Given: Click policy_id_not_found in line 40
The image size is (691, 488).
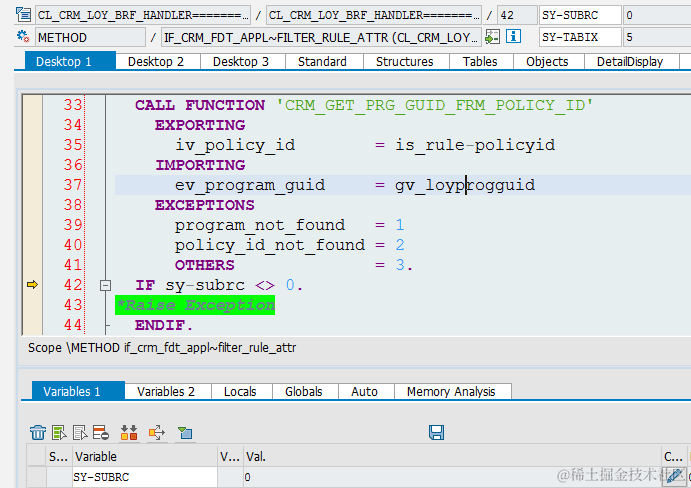Looking at the screenshot, I should pyautogui.click(x=270, y=246).
